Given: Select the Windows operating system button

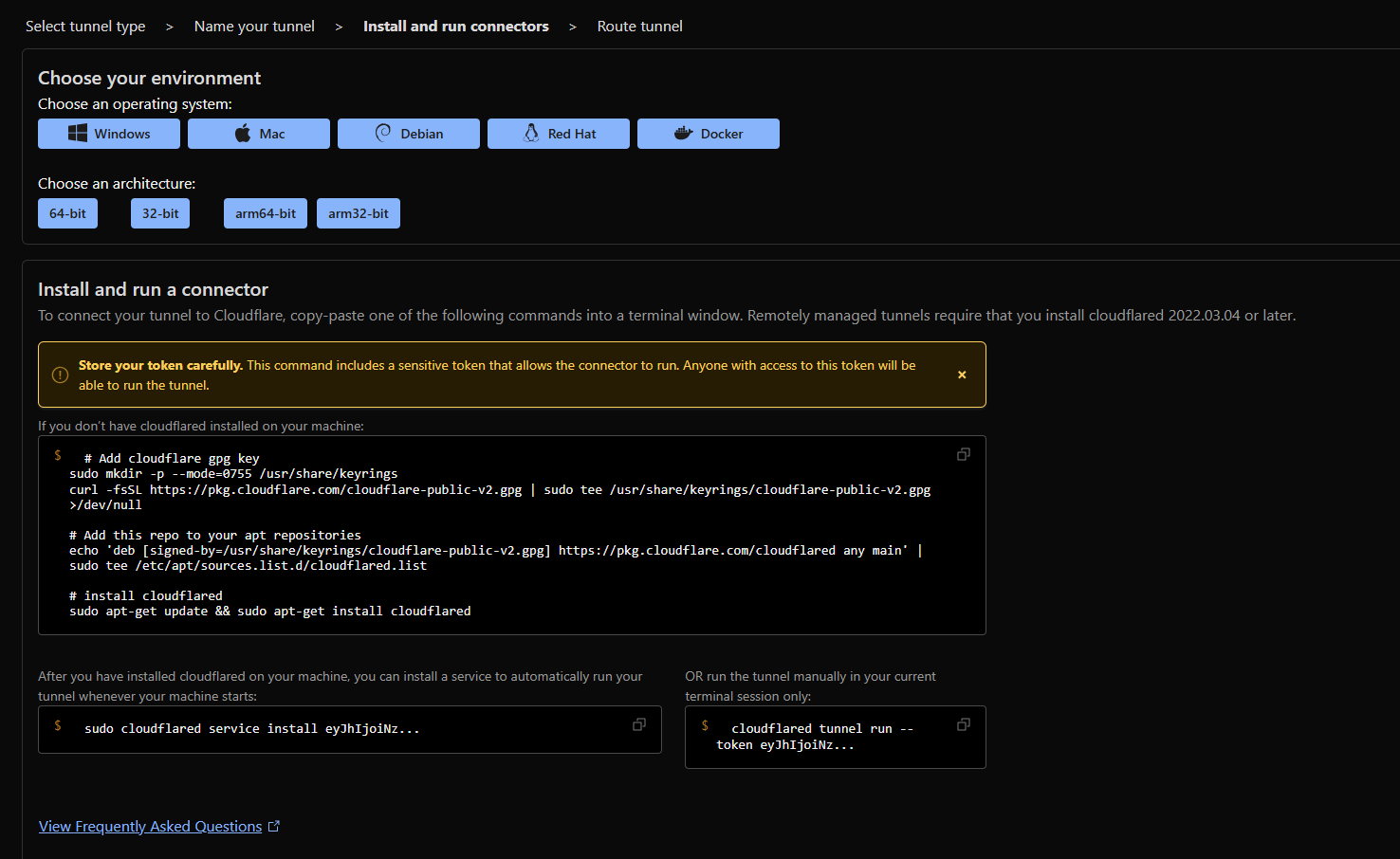Looking at the screenshot, I should click(109, 134).
